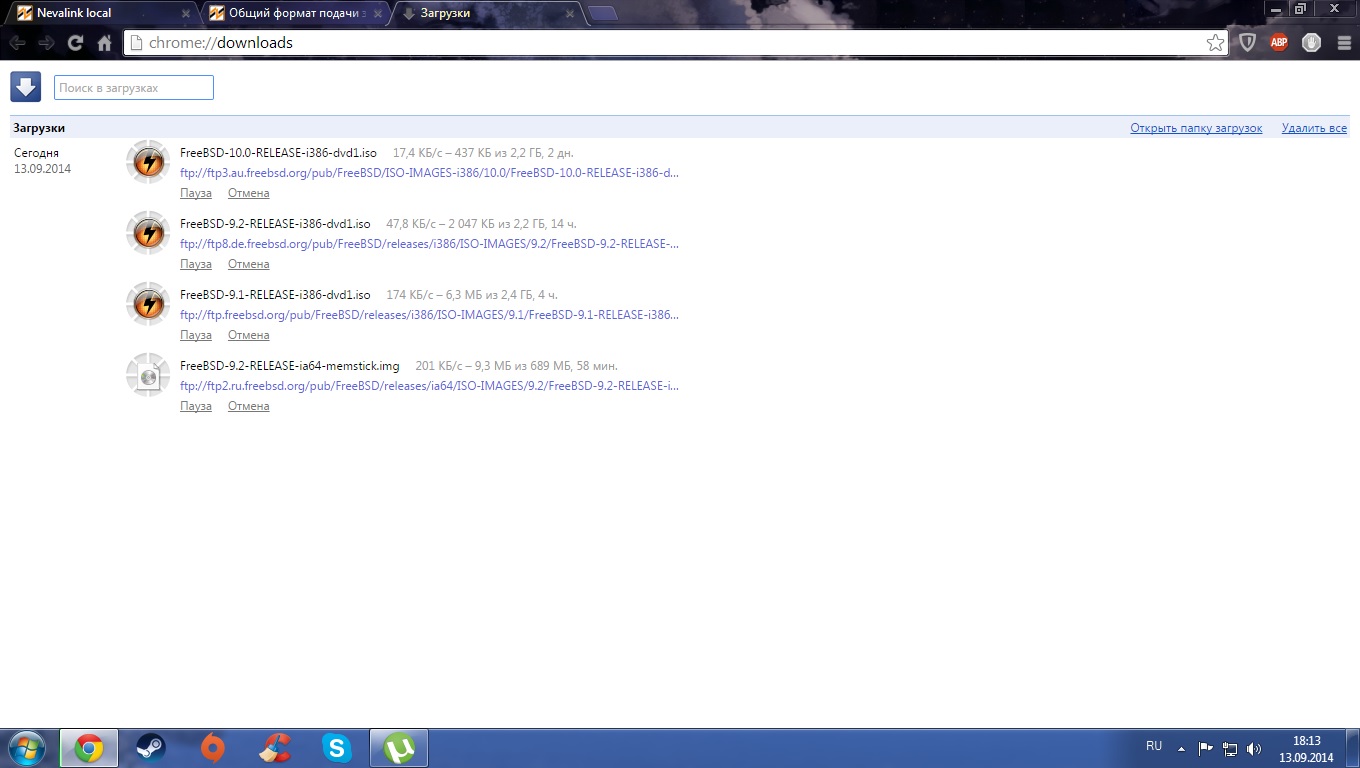Open the shield extension icon

(x=1247, y=42)
